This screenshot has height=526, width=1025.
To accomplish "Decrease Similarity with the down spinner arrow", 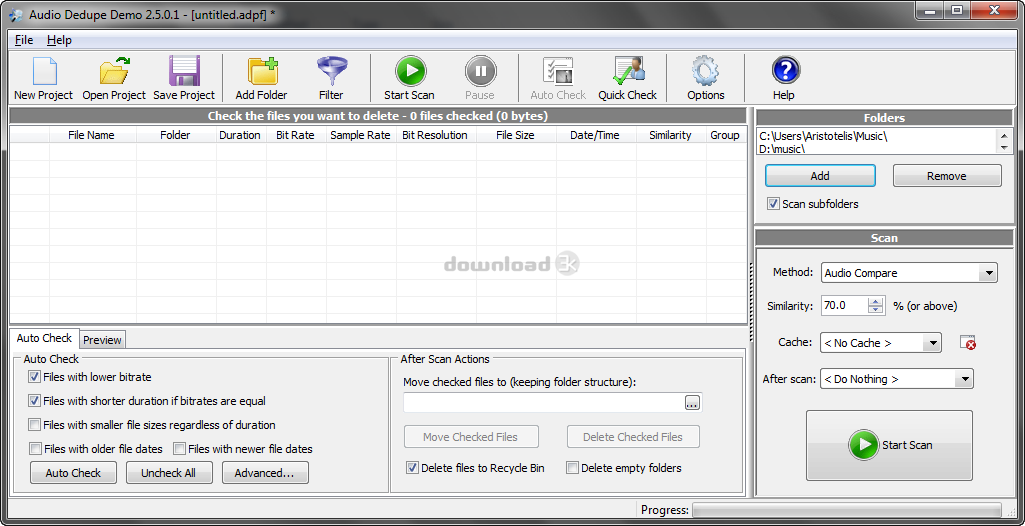I will pos(875,310).
